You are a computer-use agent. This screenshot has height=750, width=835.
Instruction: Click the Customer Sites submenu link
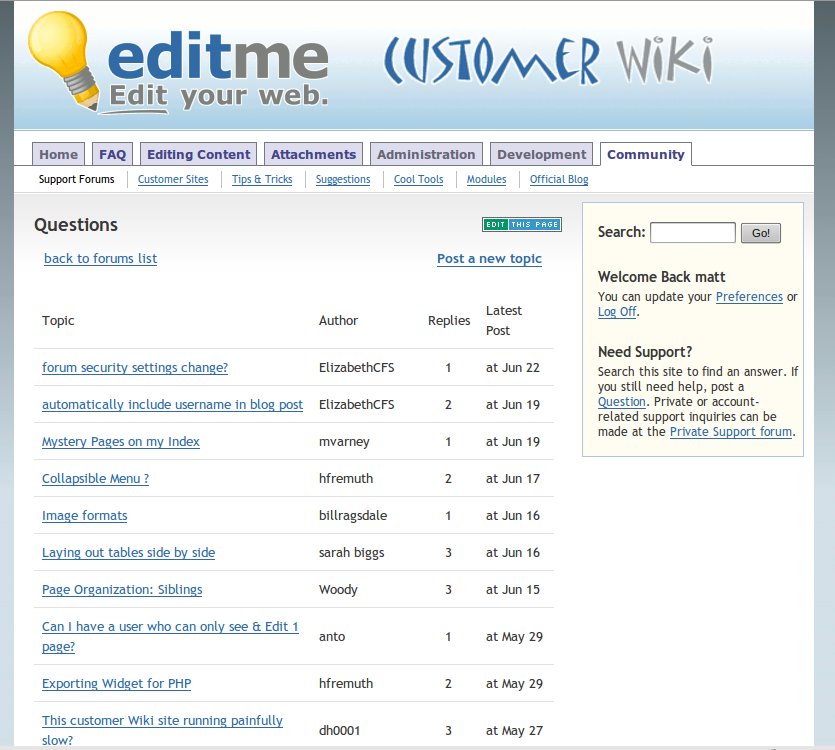click(x=173, y=180)
